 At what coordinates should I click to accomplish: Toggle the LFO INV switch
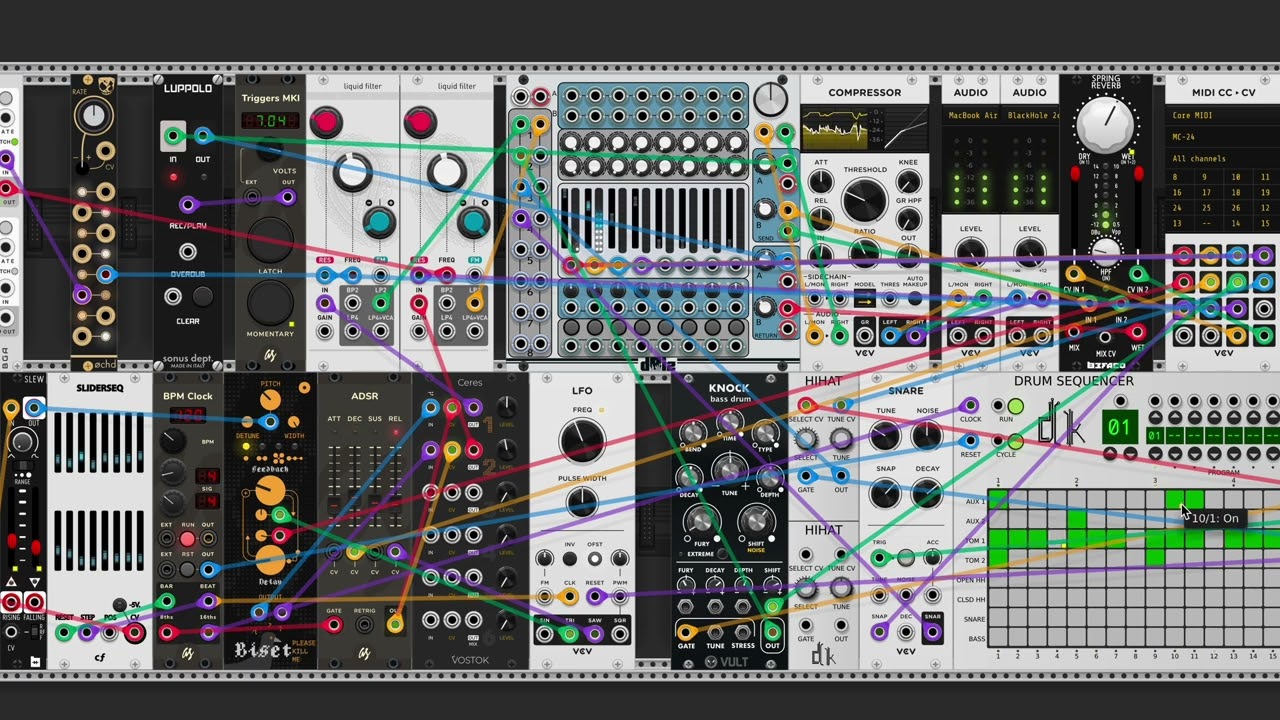point(570,559)
